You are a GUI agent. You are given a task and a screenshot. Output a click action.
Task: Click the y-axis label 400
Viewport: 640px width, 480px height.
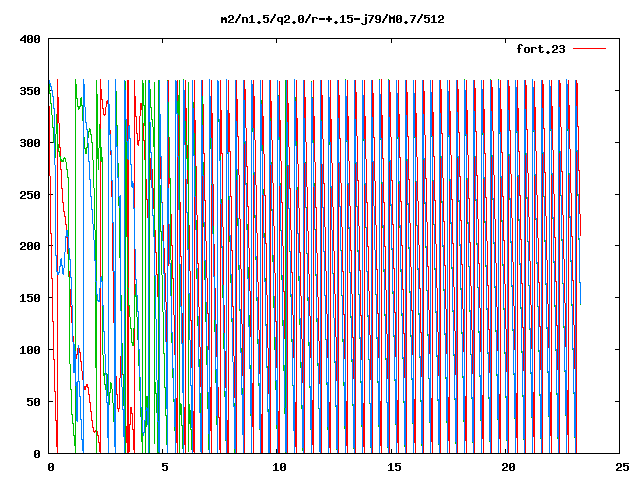[30, 39]
